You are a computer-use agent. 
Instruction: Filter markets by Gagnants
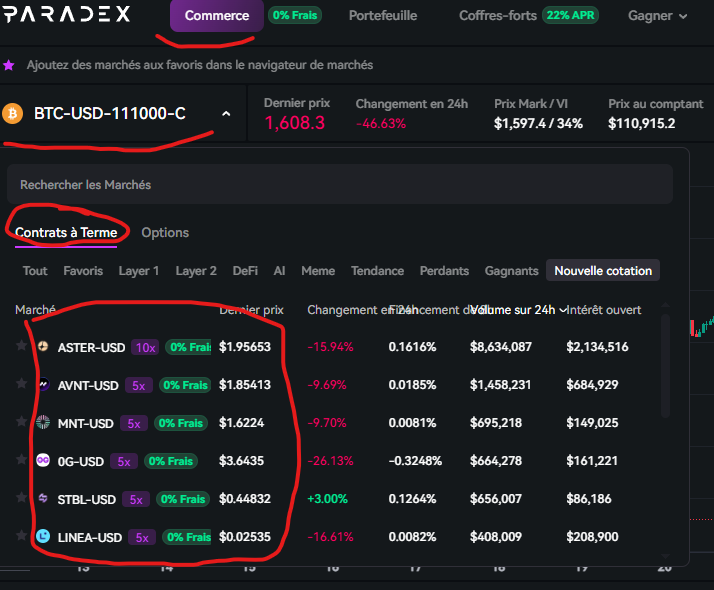click(x=511, y=271)
